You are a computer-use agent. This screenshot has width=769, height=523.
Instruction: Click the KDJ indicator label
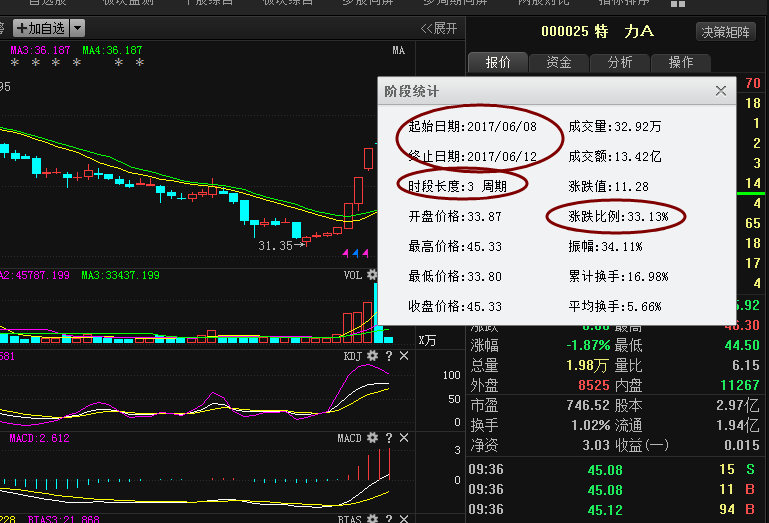(353, 356)
